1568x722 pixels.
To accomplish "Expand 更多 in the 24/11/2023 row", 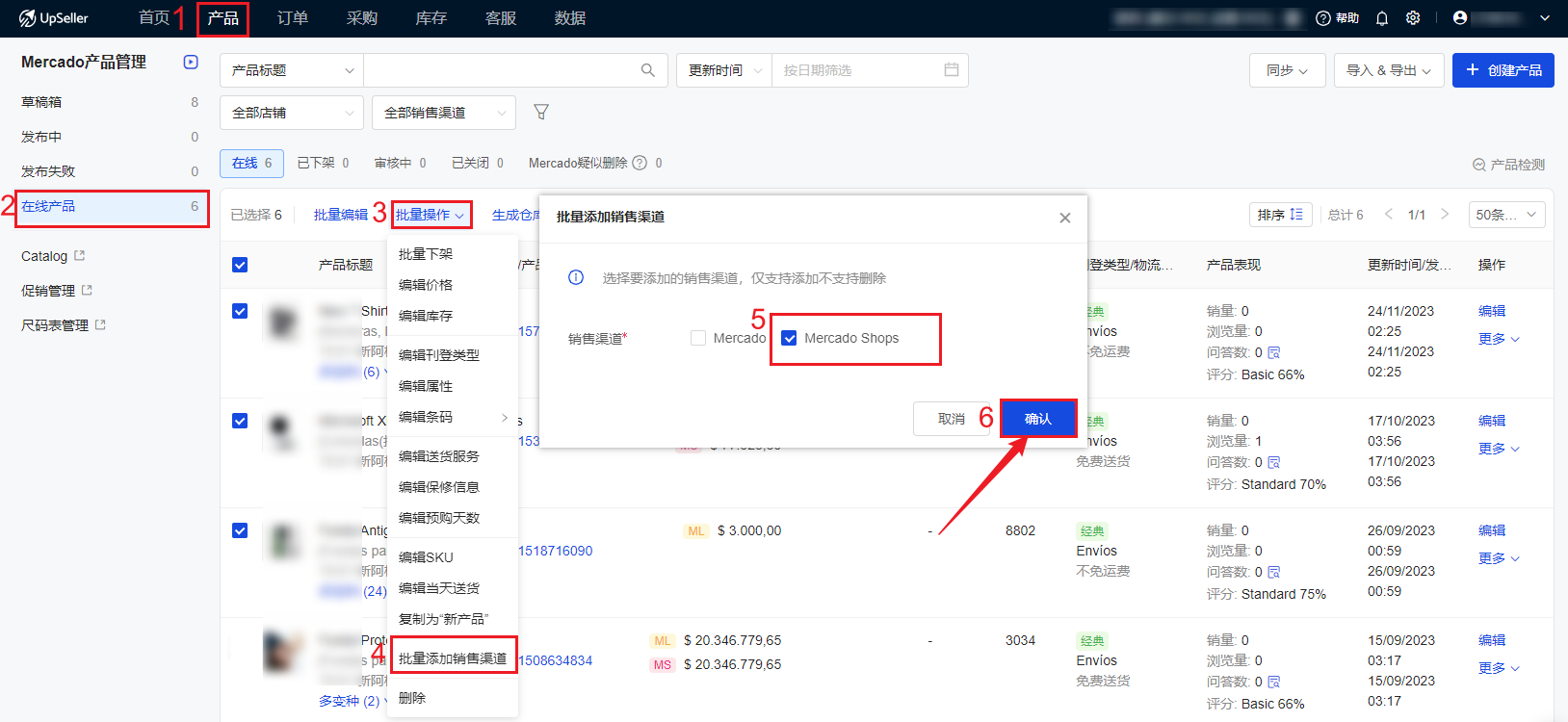I will point(1499,339).
